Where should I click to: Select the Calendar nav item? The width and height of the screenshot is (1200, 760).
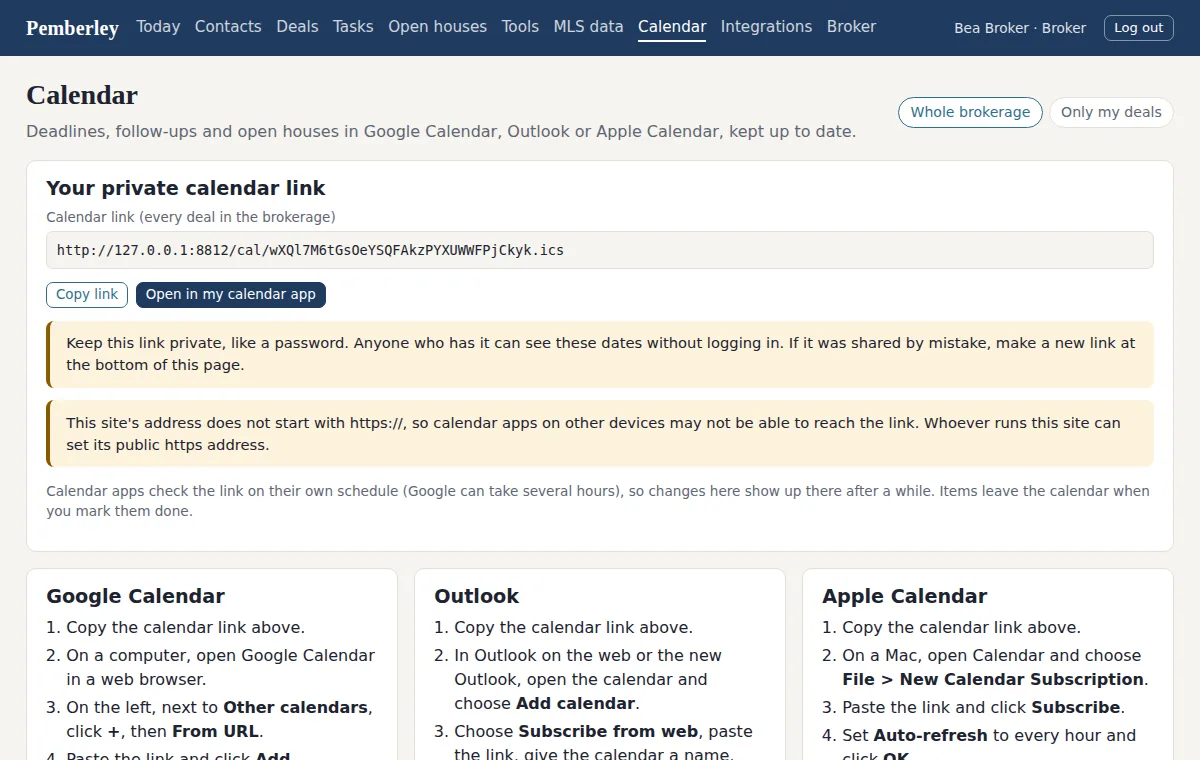[x=672, y=27]
